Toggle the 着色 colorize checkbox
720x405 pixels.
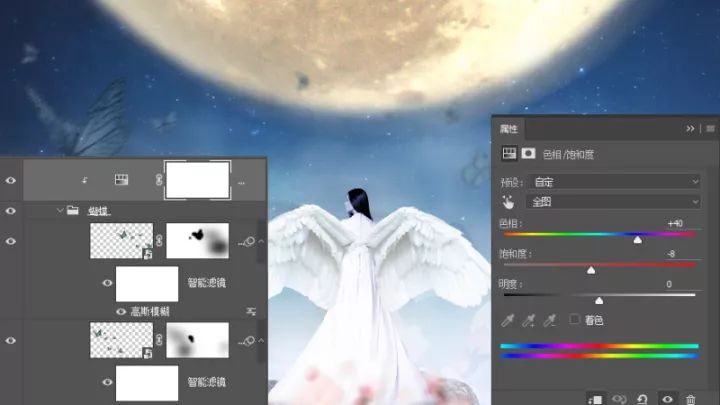pyautogui.click(x=574, y=319)
